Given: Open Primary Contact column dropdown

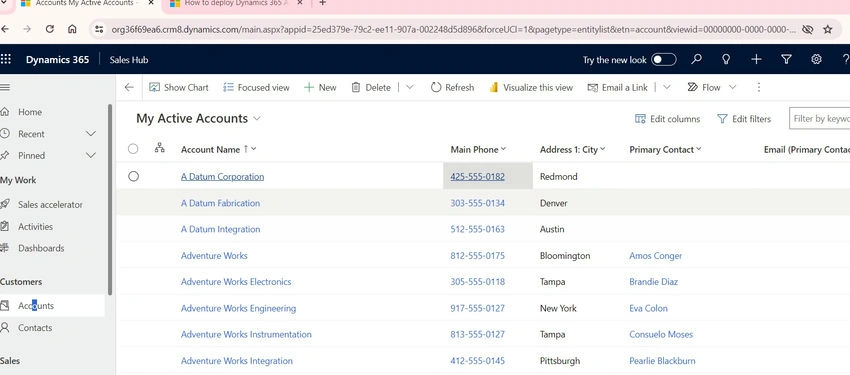Looking at the screenshot, I should [698, 149].
